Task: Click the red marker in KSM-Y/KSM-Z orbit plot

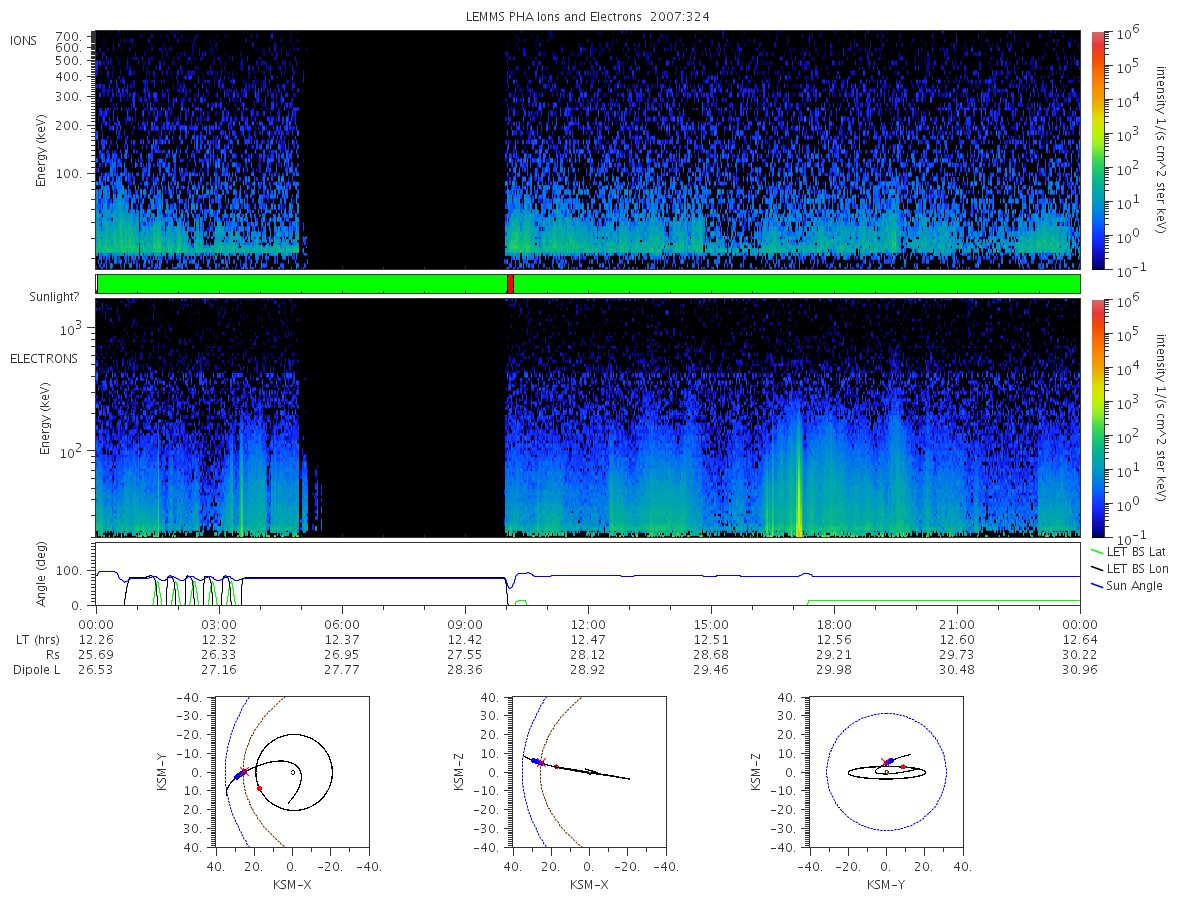Action: click(x=903, y=767)
